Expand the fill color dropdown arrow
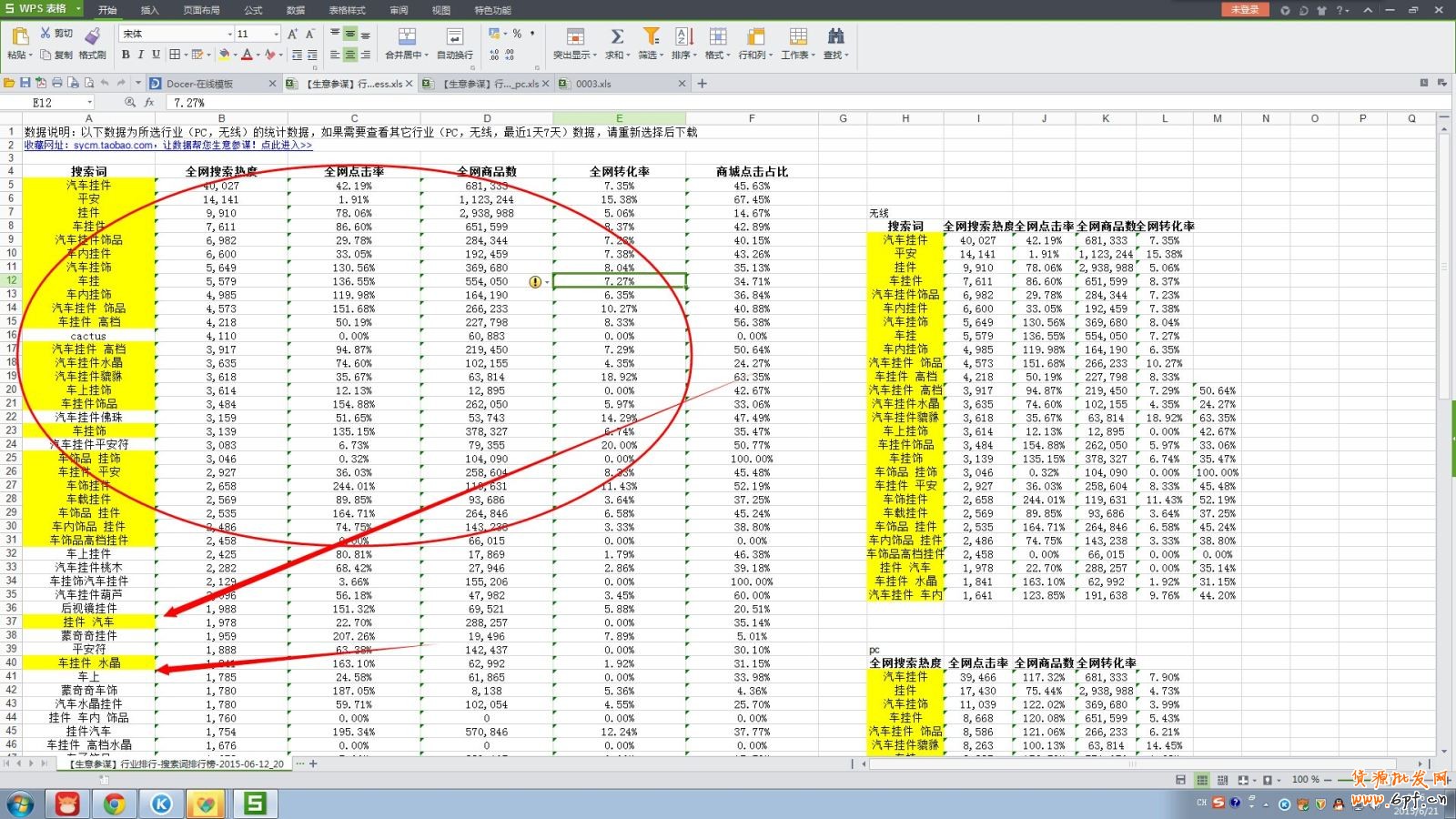 [x=234, y=55]
